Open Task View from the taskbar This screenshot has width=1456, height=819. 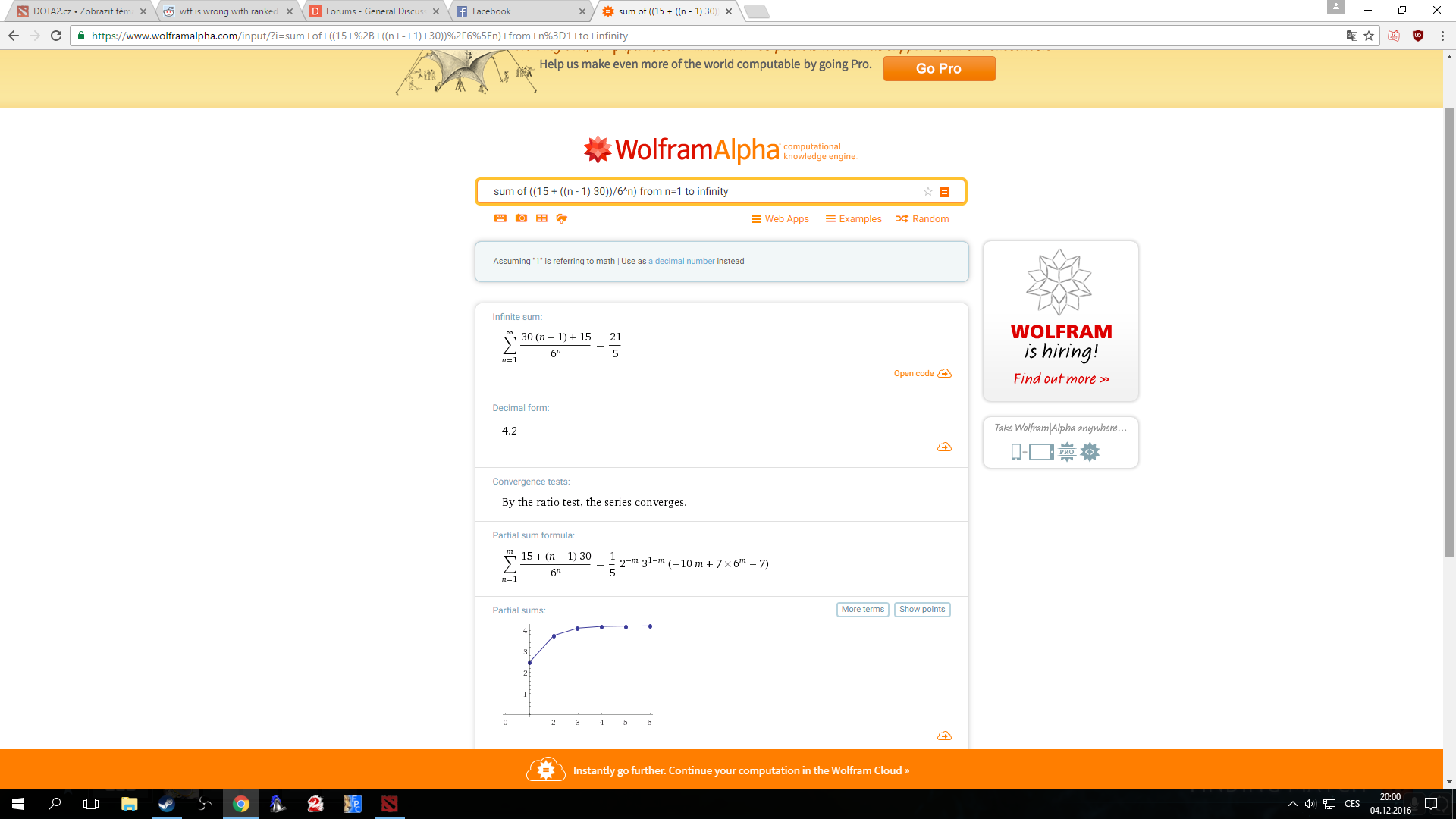click(91, 804)
